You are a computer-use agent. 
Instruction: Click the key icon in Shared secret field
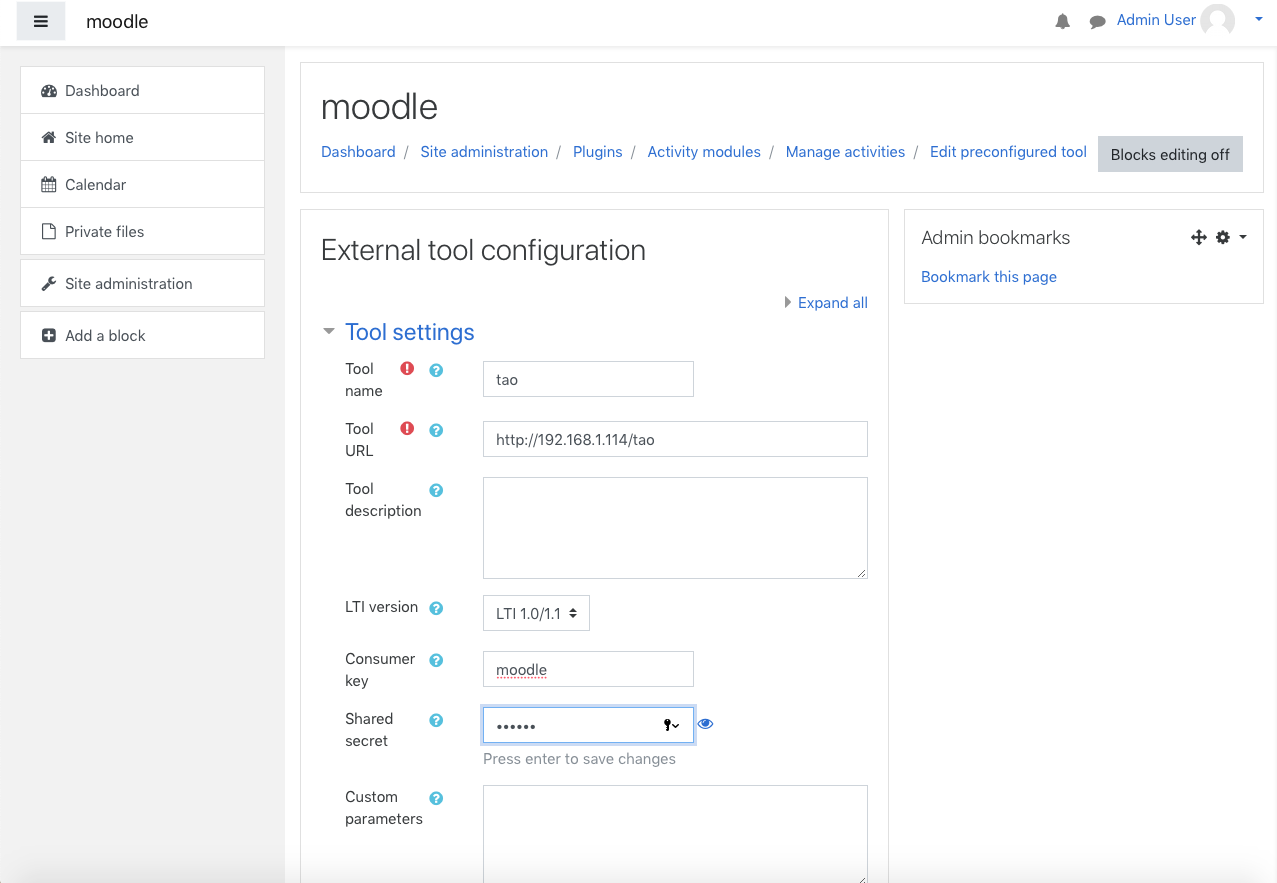click(672, 725)
